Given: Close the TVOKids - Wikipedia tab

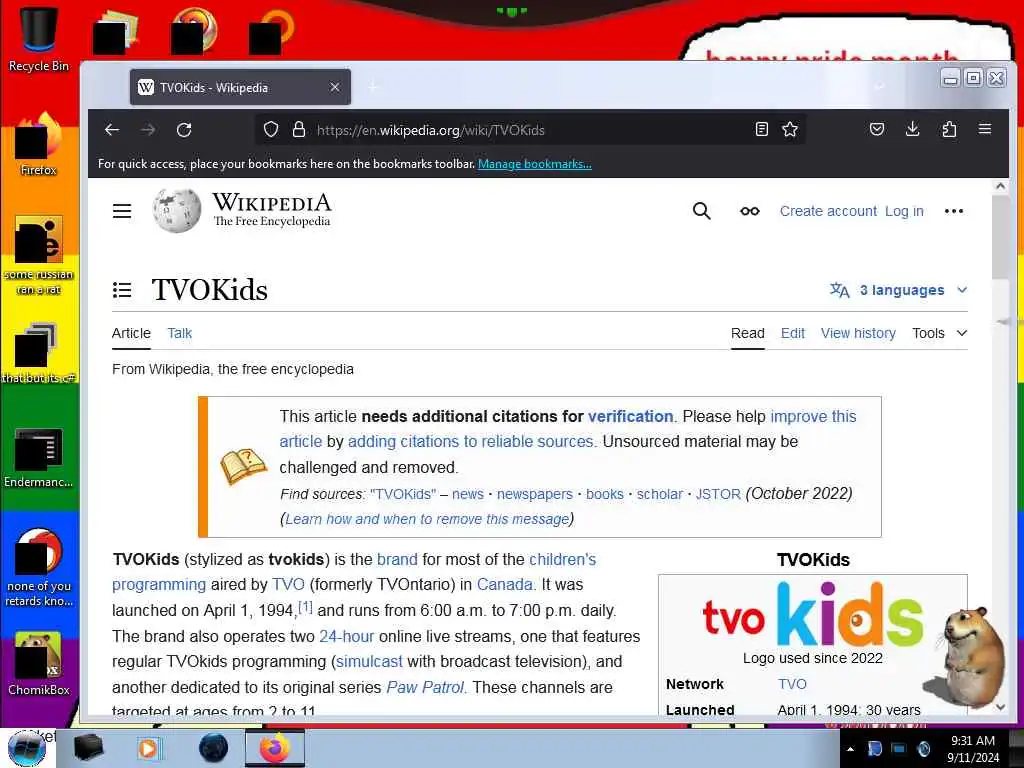Looking at the screenshot, I should pyautogui.click(x=334, y=87).
